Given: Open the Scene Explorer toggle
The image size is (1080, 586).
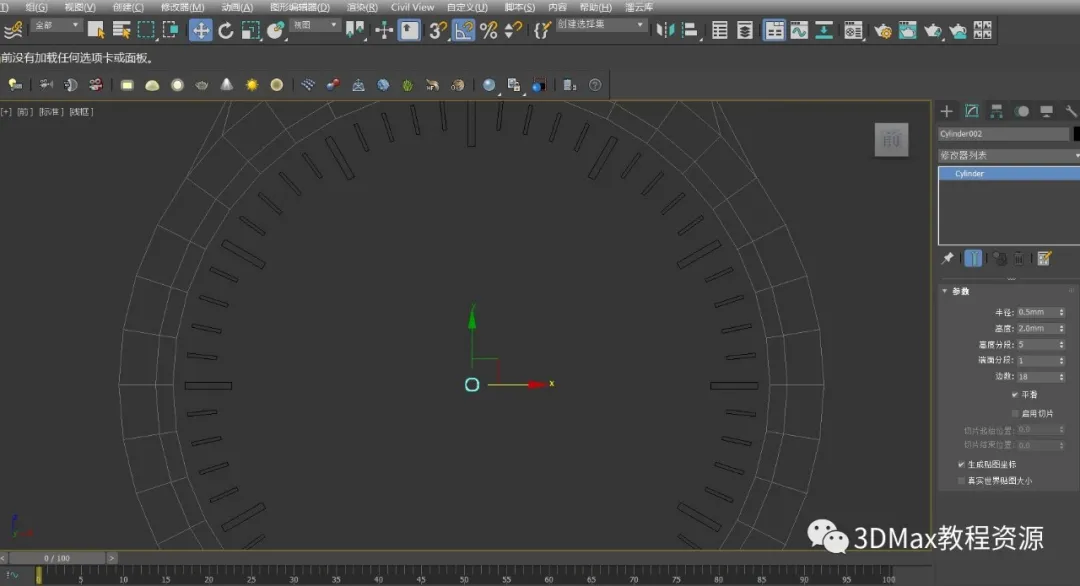Looking at the screenshot, I should pos(720,30).
